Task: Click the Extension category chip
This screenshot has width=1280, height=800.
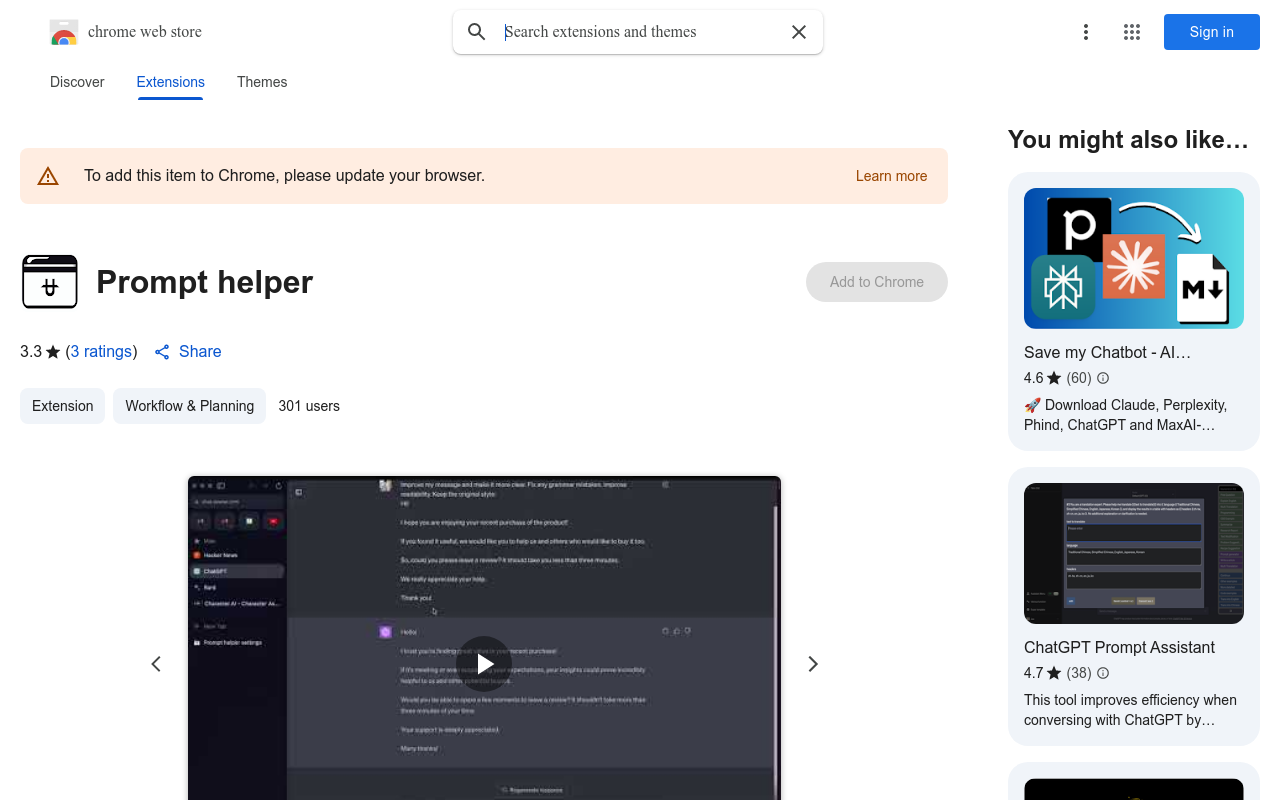Action: coord(62,406)
